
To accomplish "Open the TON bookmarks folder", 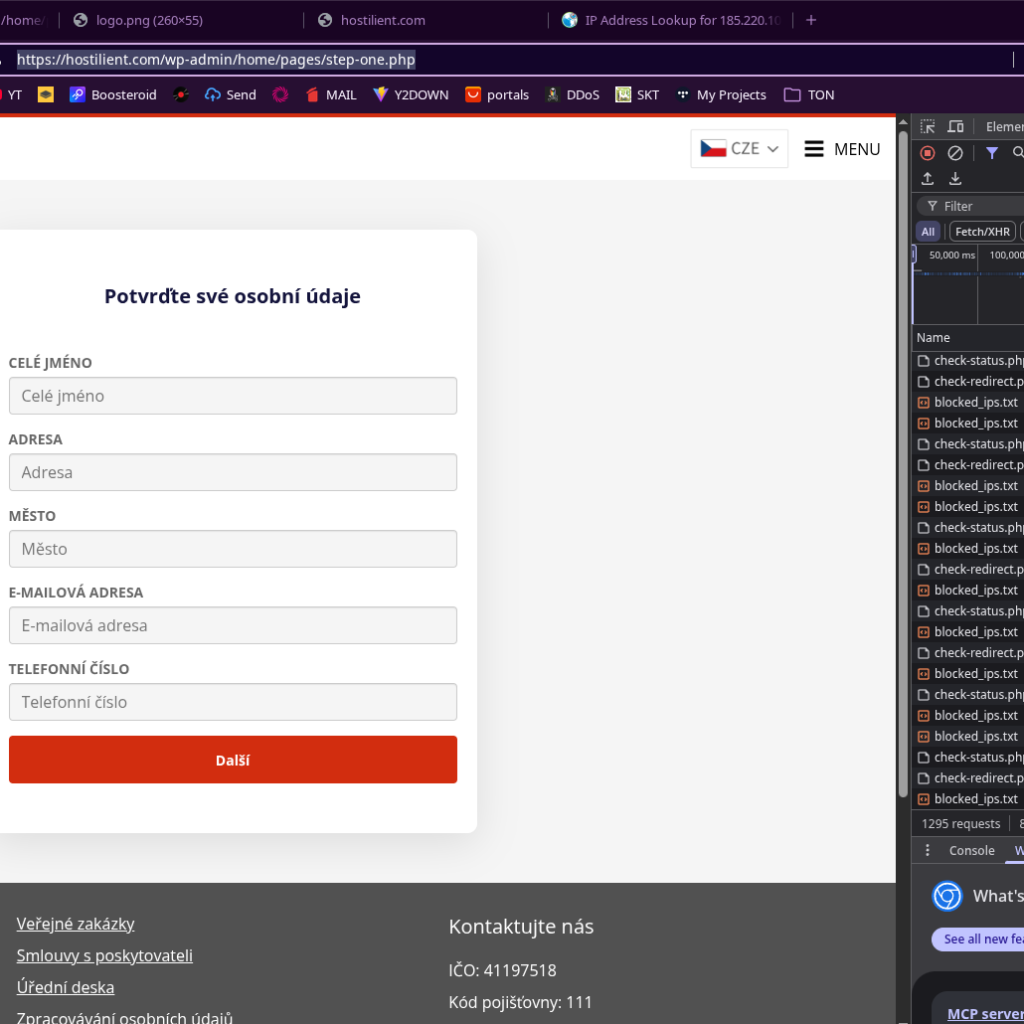I will [x=809, y=95].
